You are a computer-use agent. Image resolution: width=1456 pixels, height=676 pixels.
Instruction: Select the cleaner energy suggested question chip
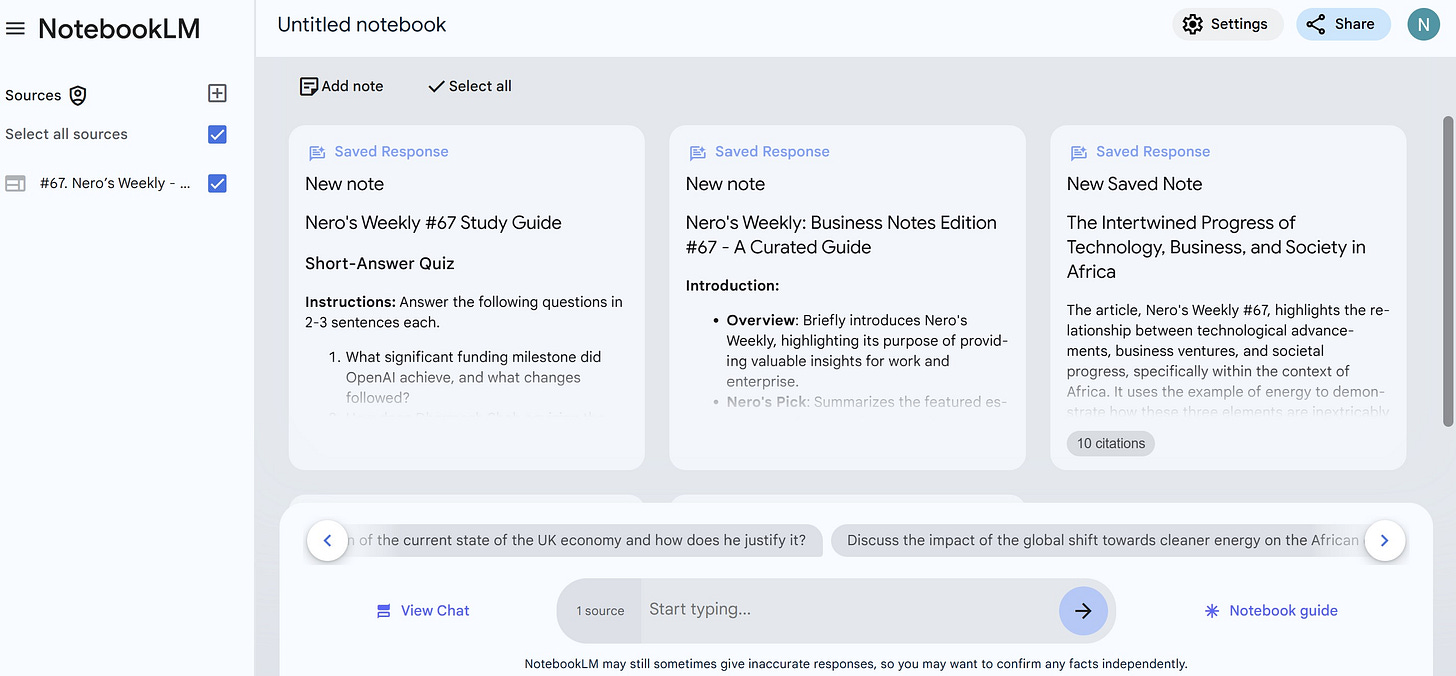click(x=1100, y=540)
